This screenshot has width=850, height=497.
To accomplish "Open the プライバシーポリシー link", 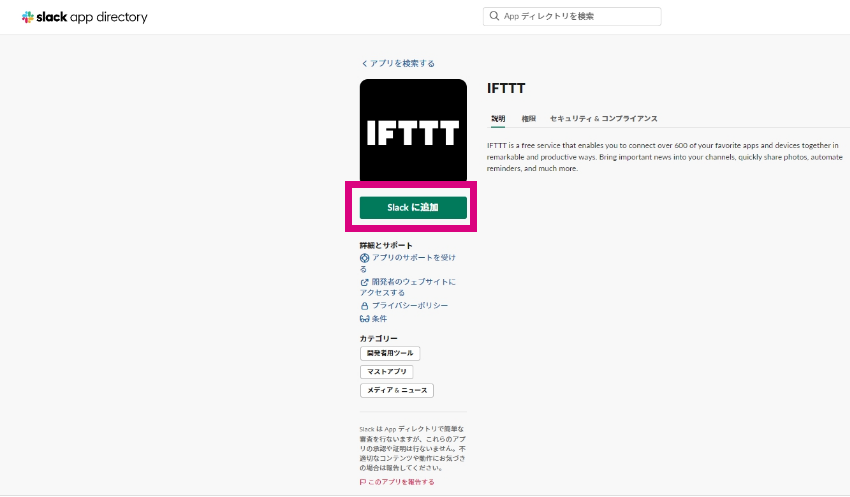I will [x=410, y=306].
